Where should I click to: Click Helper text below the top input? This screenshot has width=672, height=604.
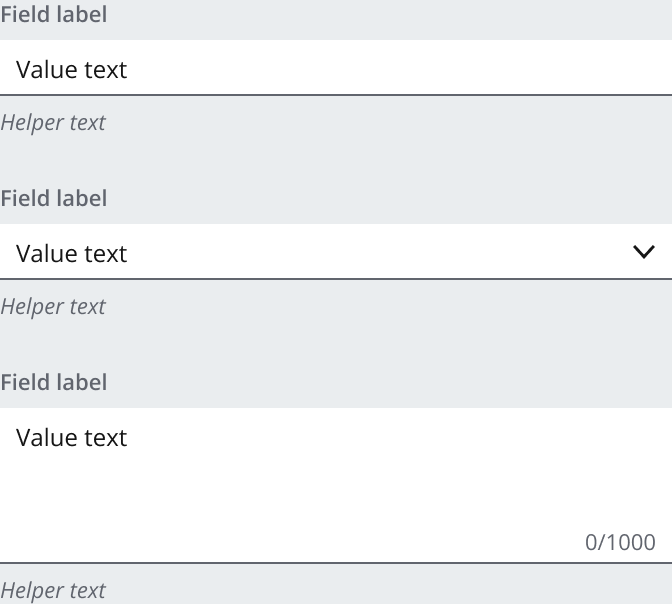[x=53, y=123]
